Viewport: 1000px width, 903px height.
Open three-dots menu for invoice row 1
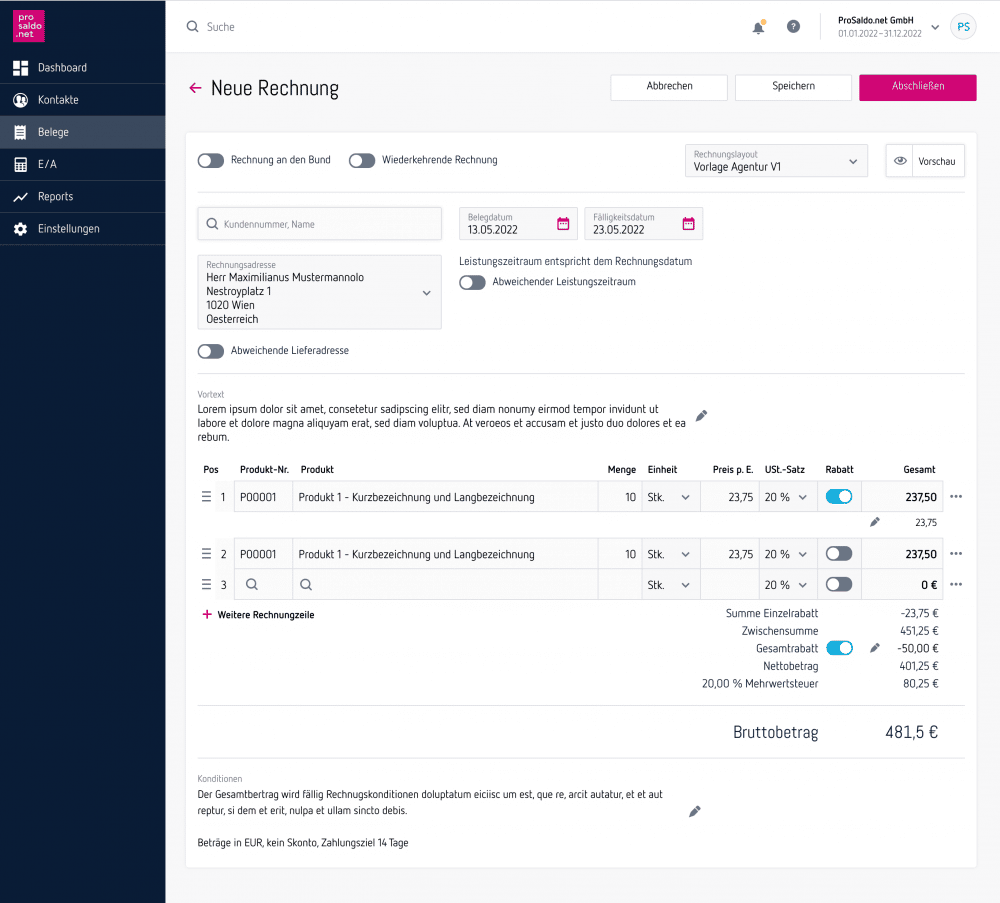956,497
